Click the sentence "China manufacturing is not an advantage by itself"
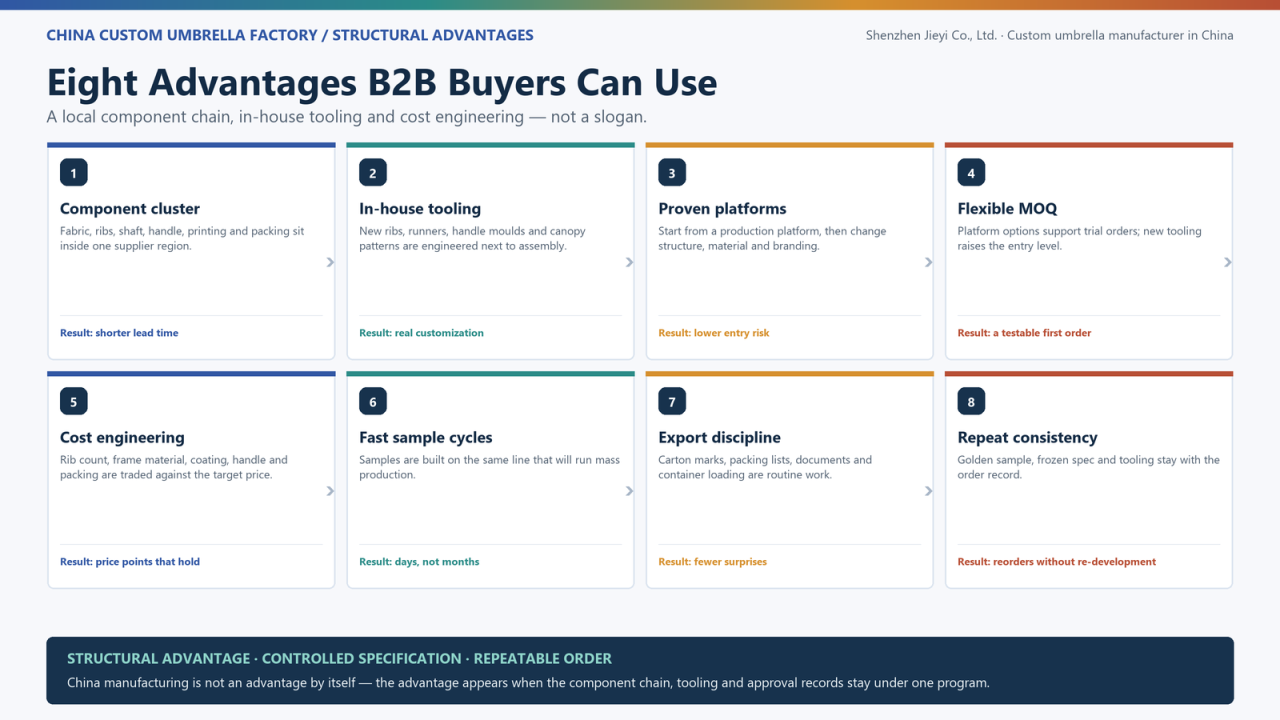The image size is (1280, 720). point(528,683)
